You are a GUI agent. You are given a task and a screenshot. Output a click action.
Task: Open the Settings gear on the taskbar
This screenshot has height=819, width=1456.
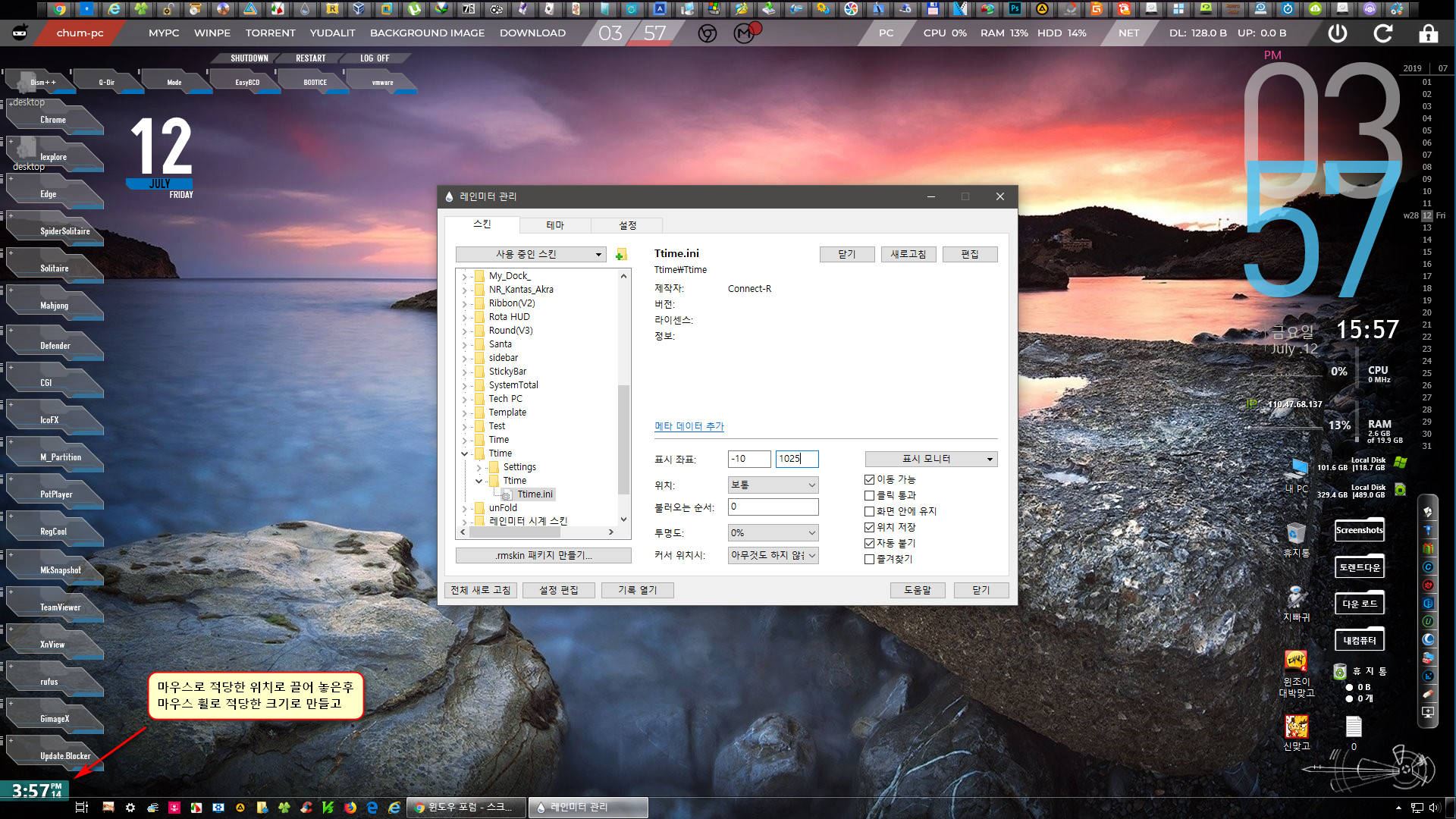(130, 808)
